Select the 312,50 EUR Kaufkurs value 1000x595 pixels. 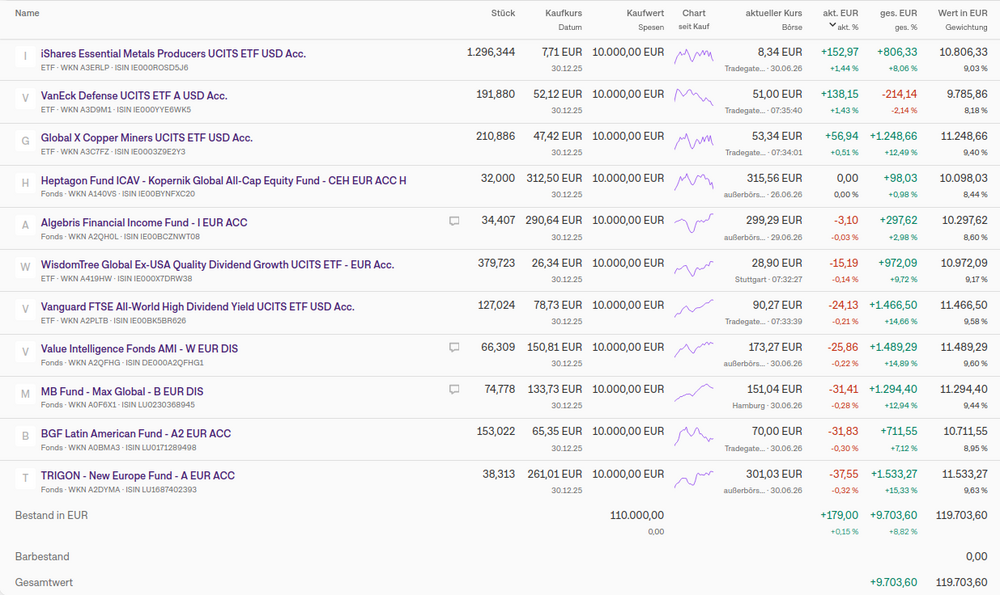[554, 179]
